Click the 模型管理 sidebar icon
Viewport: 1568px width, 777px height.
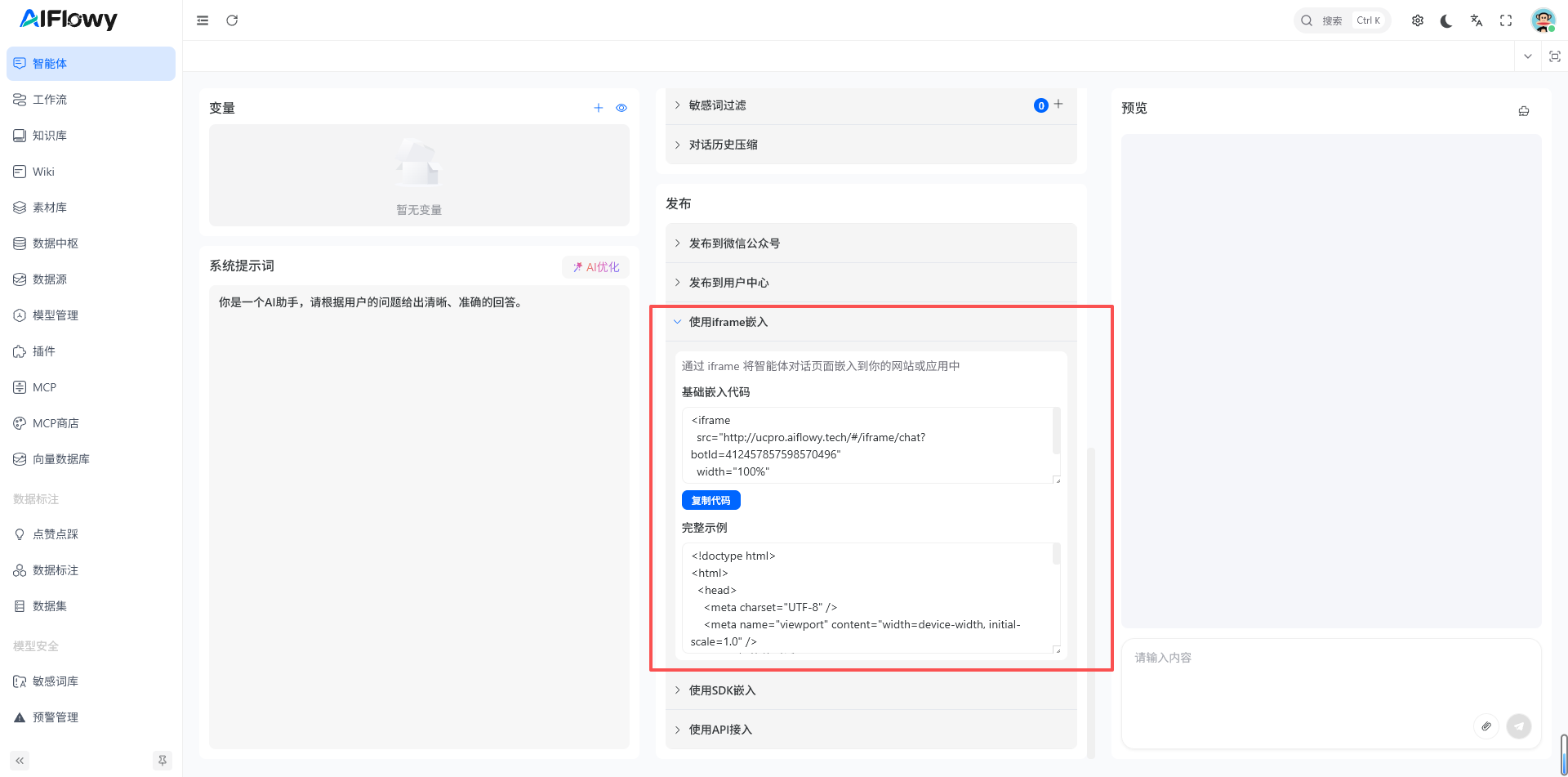(x=20, y=315)
